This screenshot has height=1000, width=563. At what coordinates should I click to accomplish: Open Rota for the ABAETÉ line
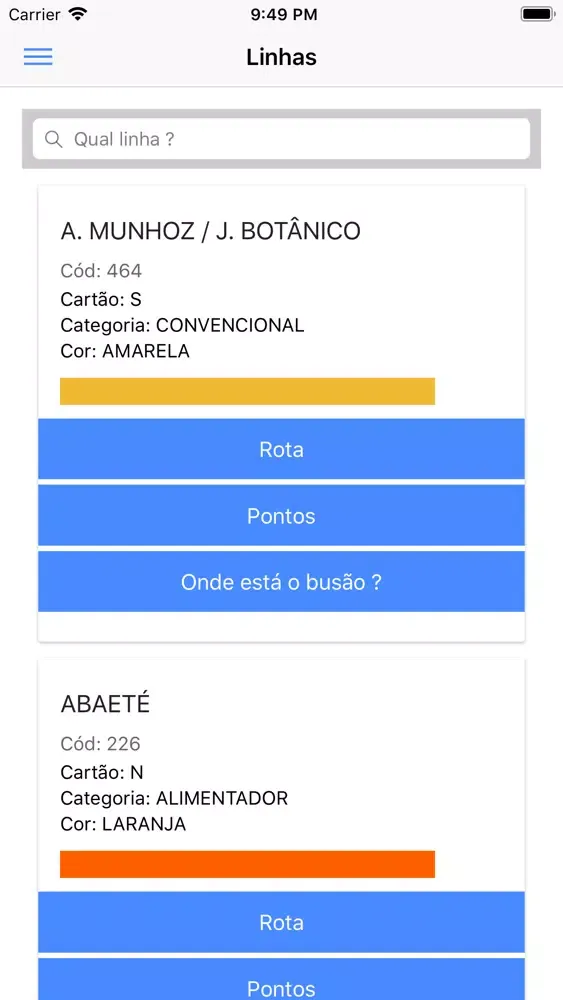(281, 922)
